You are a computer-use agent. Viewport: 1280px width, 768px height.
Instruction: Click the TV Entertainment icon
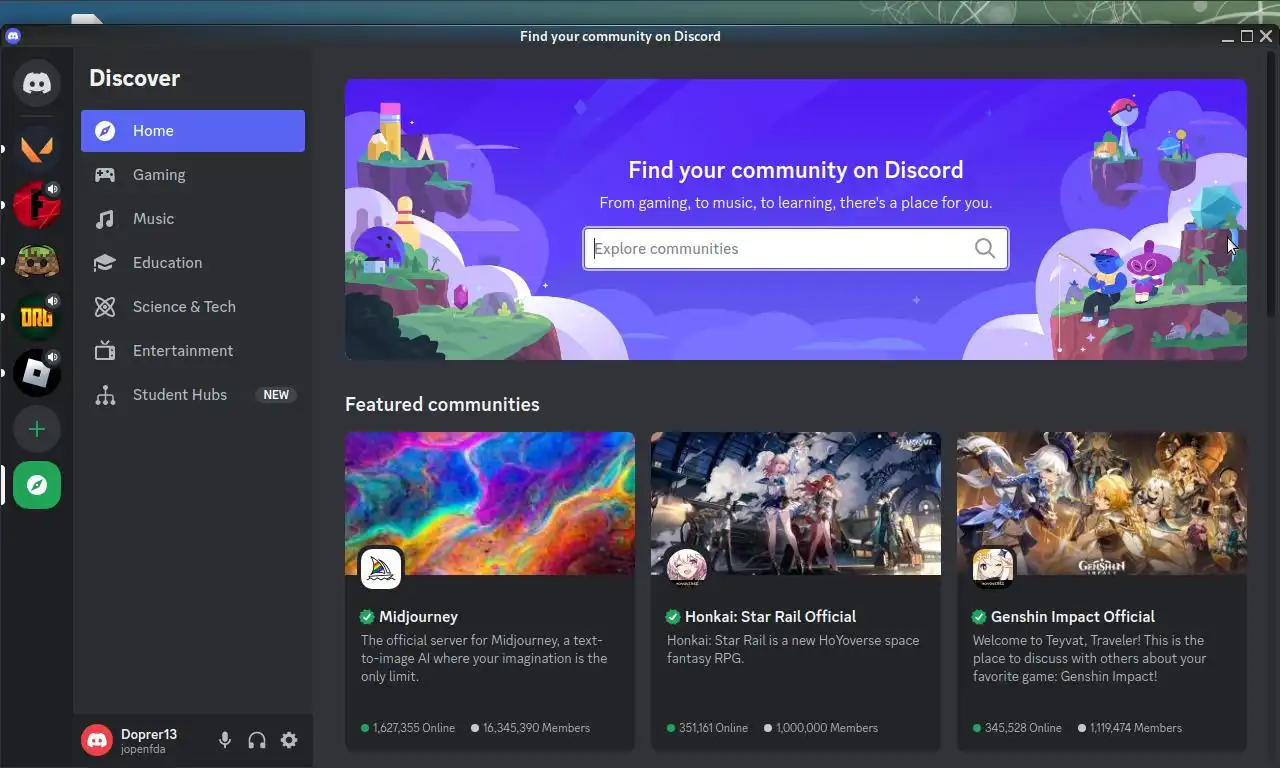point(105,351)
